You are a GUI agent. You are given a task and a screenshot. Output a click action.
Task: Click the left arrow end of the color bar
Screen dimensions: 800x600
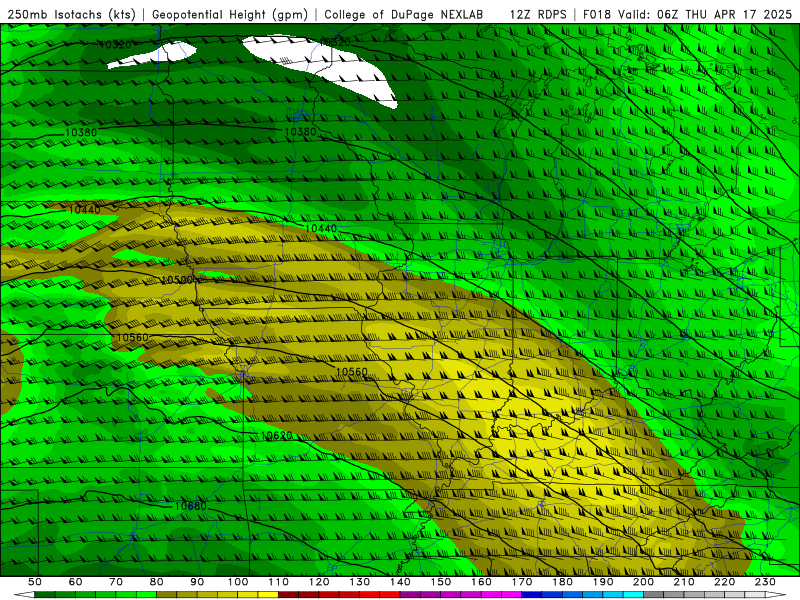click(24, 594)
